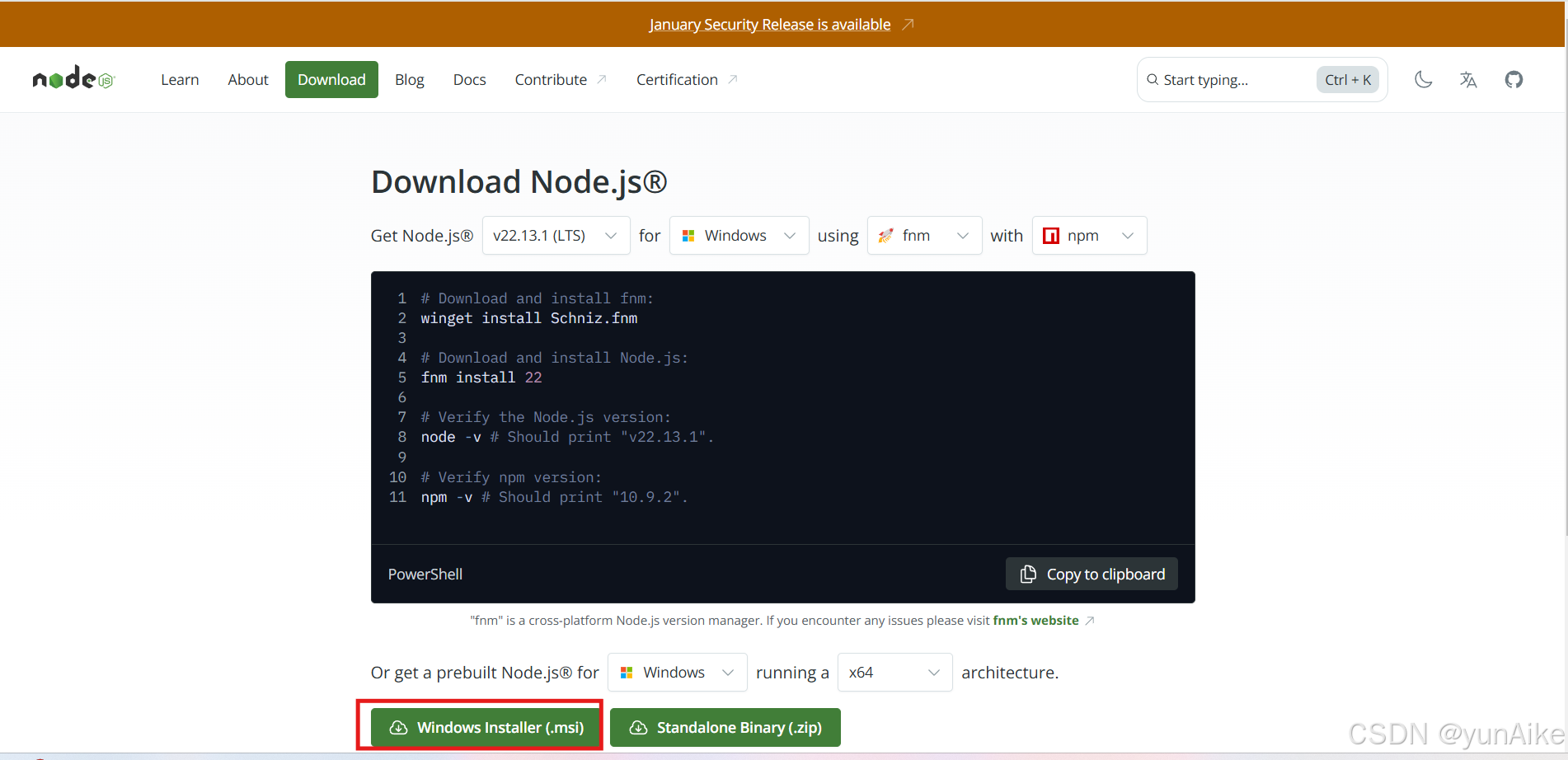Screen dimensions: 1568x760
Task: Go to the Learn menu item
Action: [180, 79]
